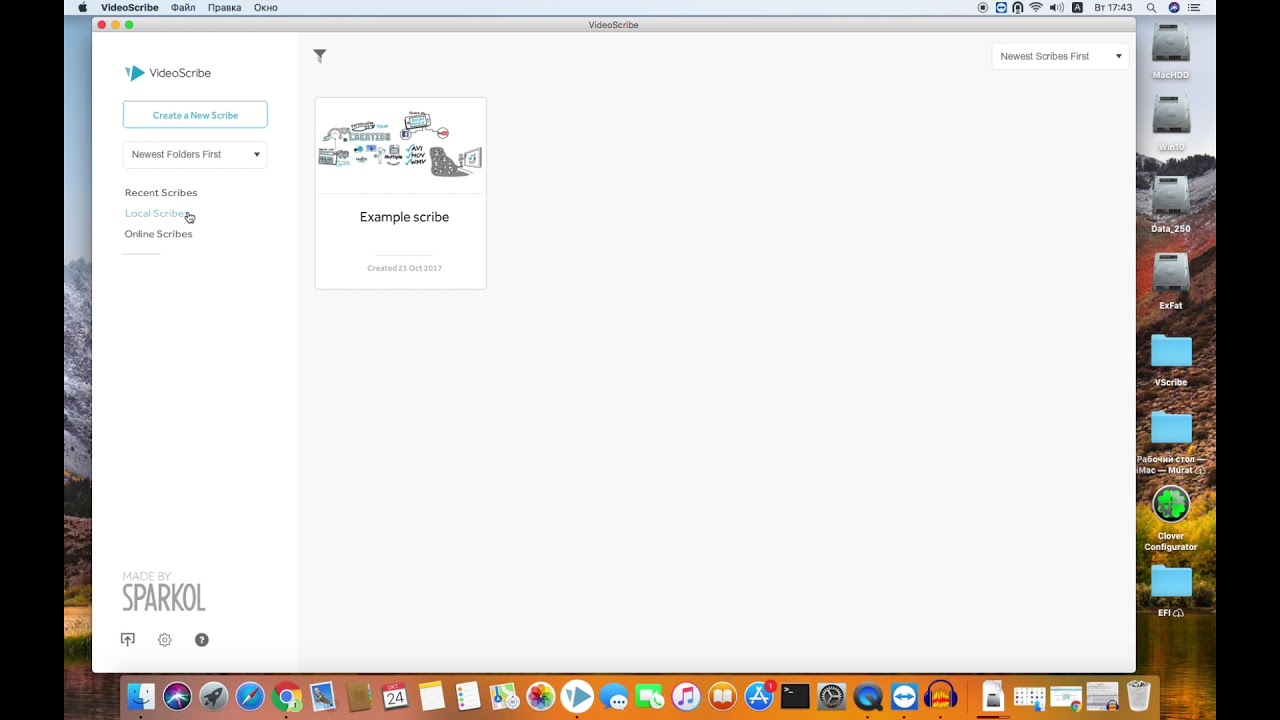Open the scribe filter funnel icon
Screen dimensions: 1280x720
point(320,56)
